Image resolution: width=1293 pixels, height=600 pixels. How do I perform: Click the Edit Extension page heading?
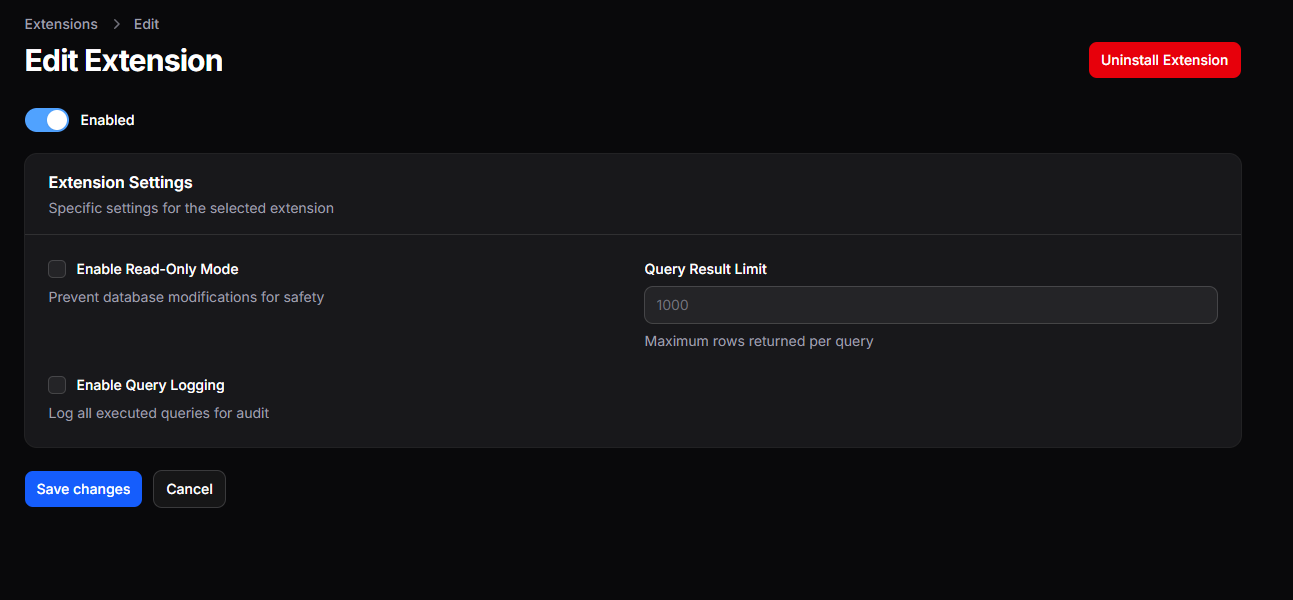tap(123, 61)
